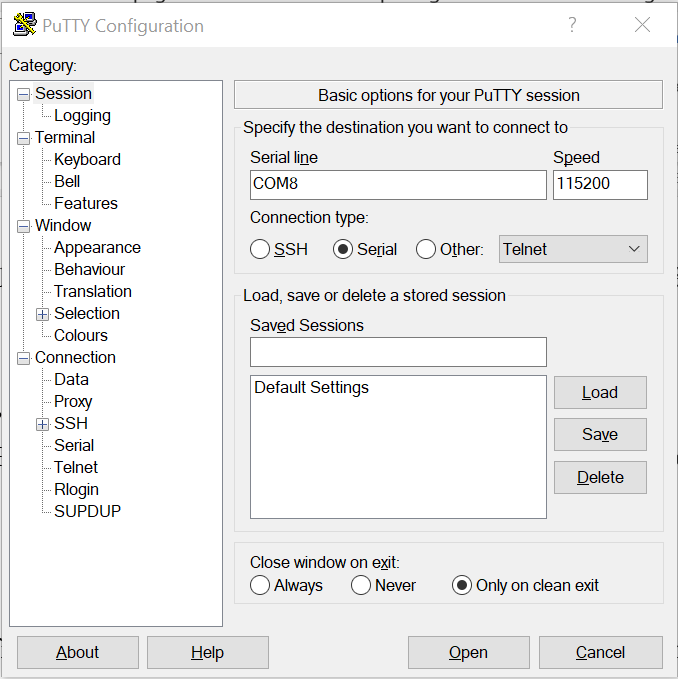The width and height of the screenshot is (678, 679).
Task: Select the SSH category label in tree
Action: point(71,424)
